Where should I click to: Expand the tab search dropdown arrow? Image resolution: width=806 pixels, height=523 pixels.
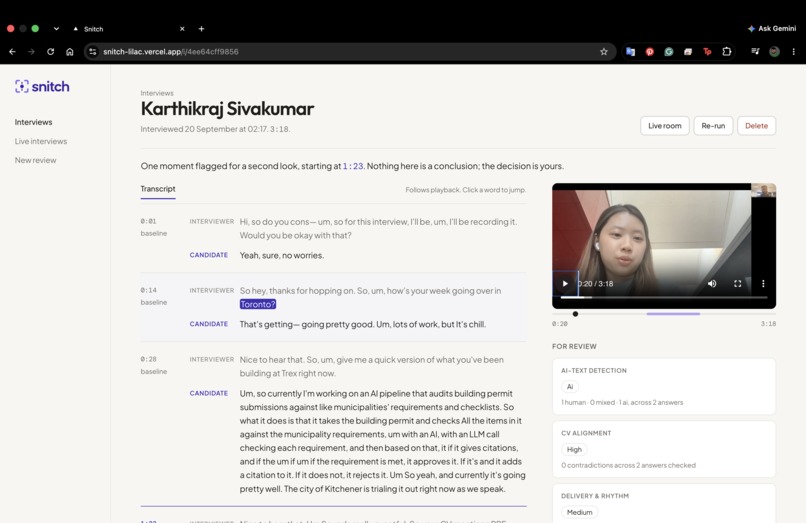[56, 29]
